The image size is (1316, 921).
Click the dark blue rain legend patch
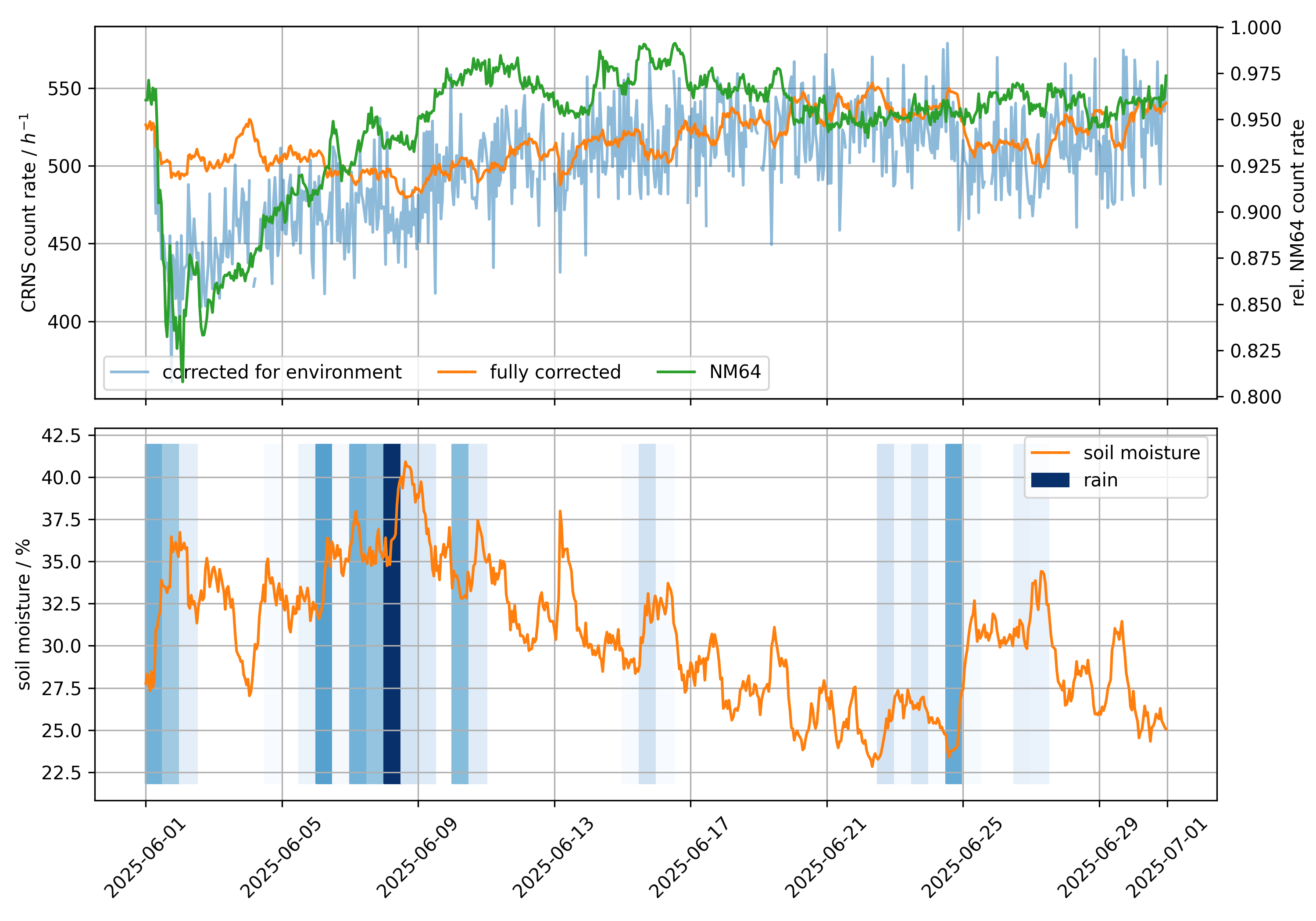[x=1050, y=480]
